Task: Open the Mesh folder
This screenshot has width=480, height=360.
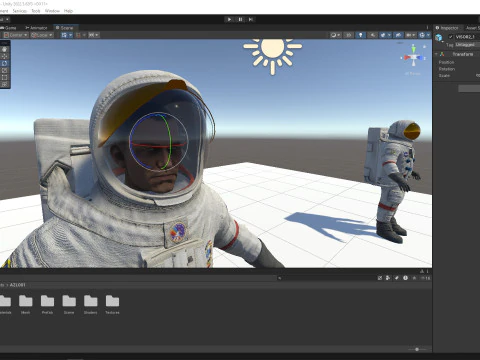Action: click(x=26, y=304)
